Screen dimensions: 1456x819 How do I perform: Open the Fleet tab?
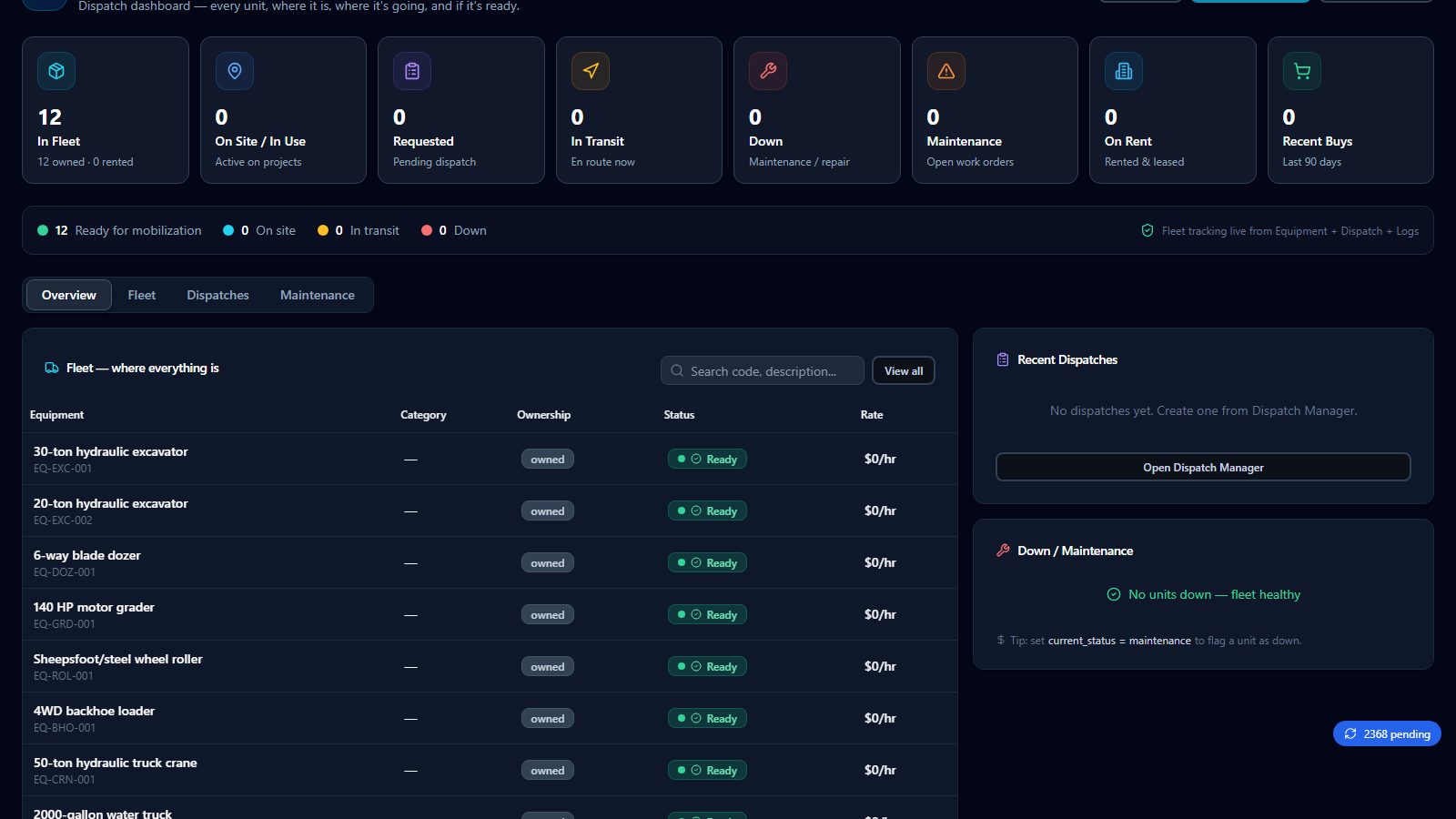tap(141, 295)
